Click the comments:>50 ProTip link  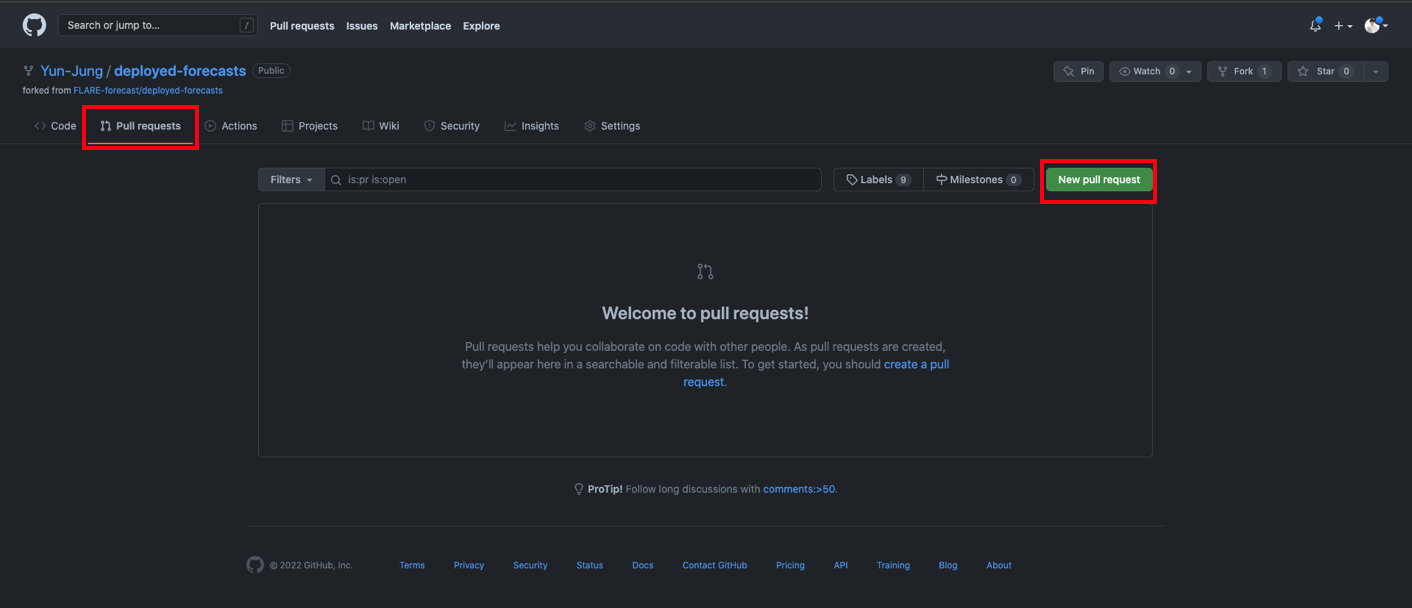[800, 489]
